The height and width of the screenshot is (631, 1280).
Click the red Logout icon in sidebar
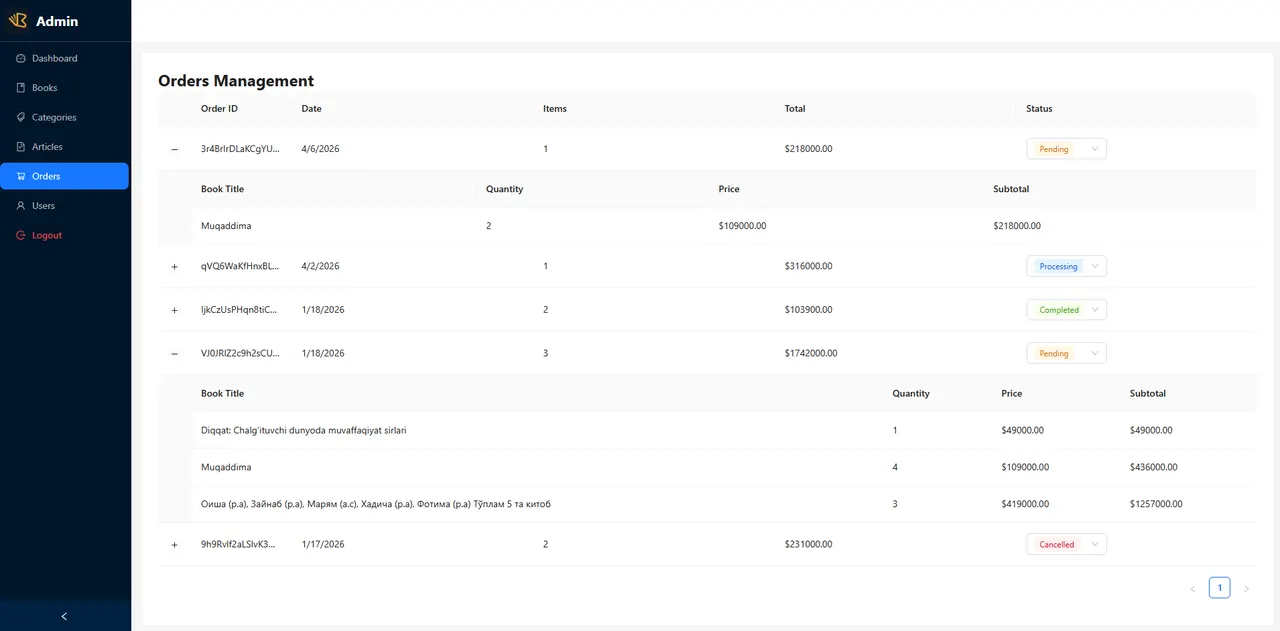click(x=21, y=235)
